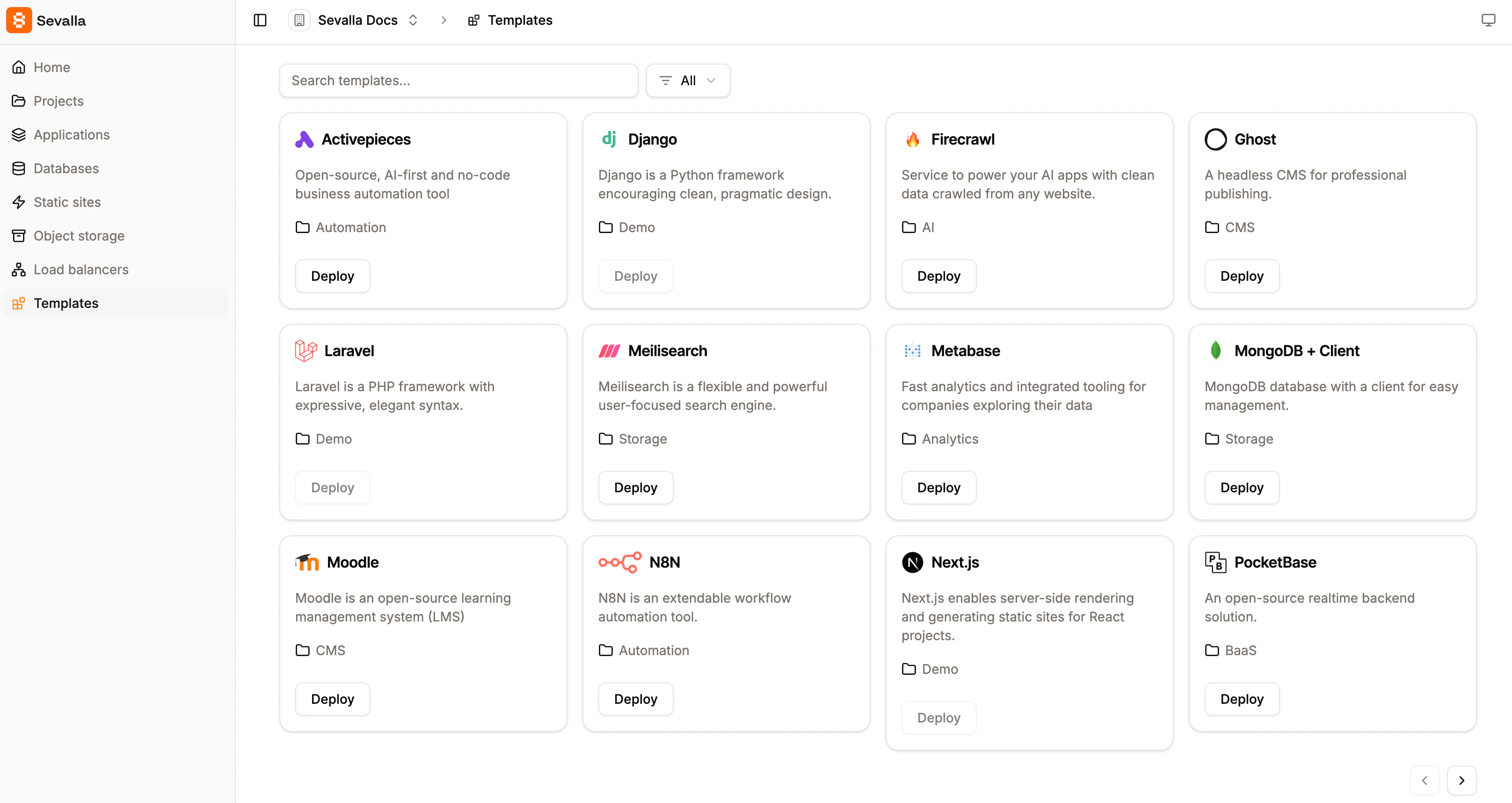Click the Firecrawl flame logo
The height and width of the screenshot is (803, 1512).
(x=912, y=140)
